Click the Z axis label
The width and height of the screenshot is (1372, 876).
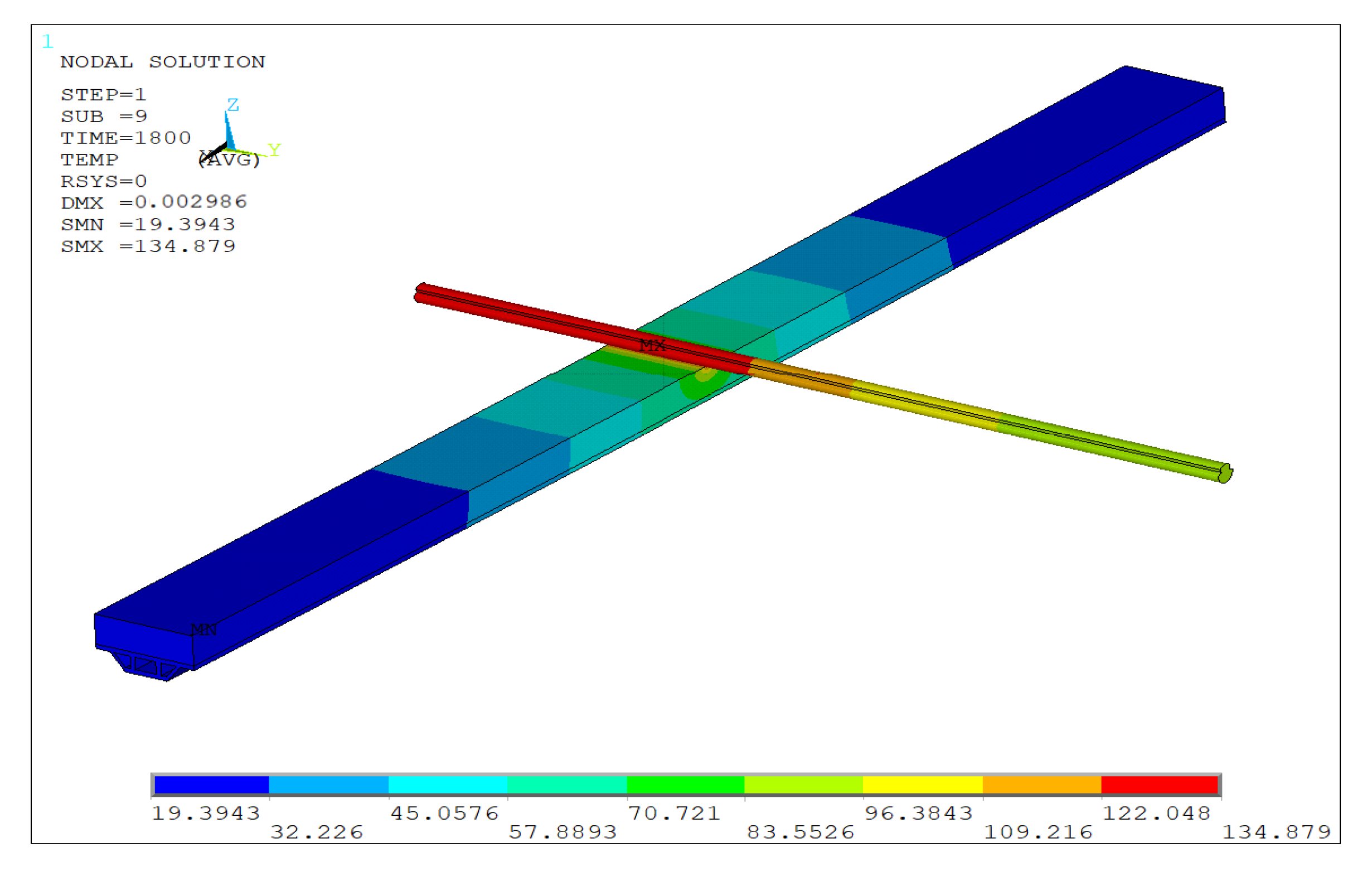(x=233, y=105)
